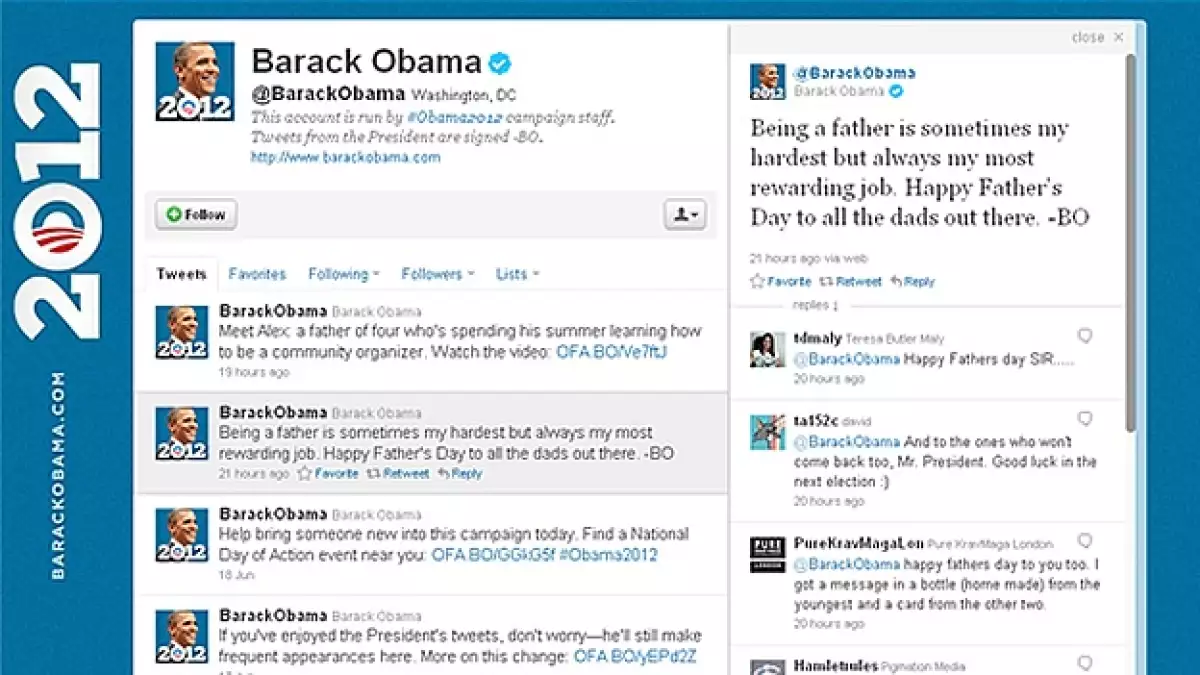Open the barackobama.com profile link
Image resolution: width=1200 pixels, height=675 pixels.
click(345, 158)
